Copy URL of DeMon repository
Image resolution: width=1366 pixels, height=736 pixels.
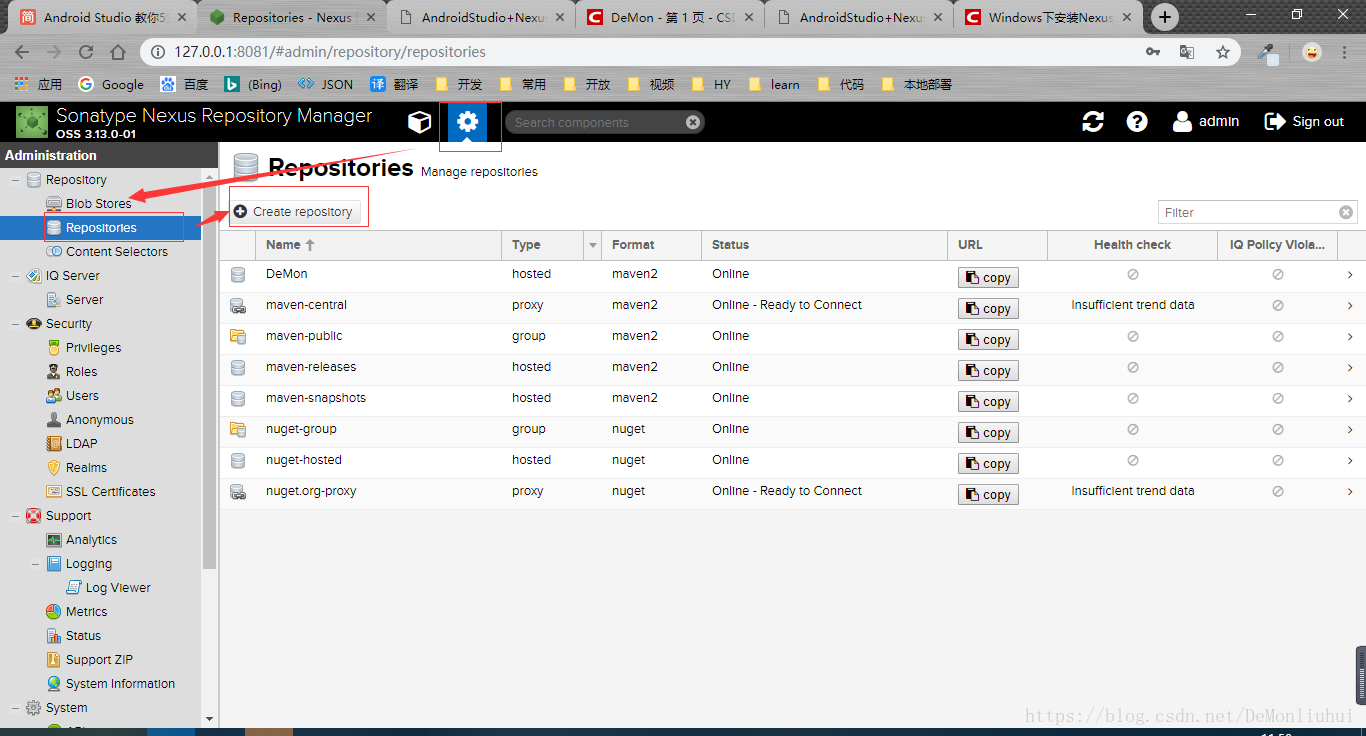(x=988, y=278)
